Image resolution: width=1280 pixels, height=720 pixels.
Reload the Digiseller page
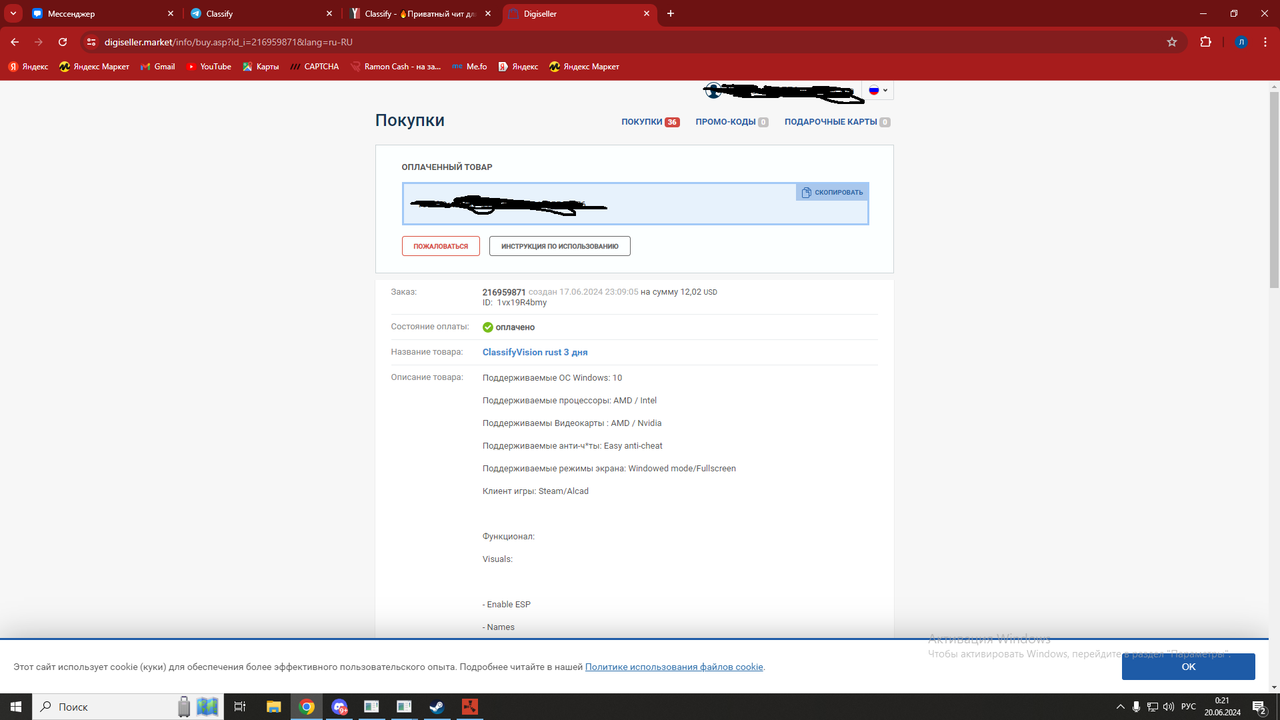pyautogui.click(x=63, y=42)
